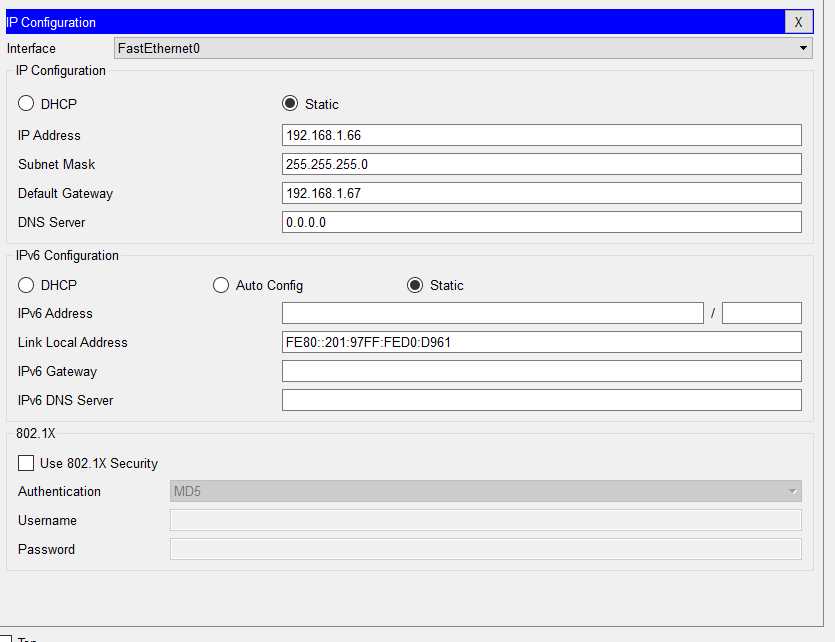The image size is (835, 642).
Task: Click the IPv6 Address input field
Action: pos(493,313)
